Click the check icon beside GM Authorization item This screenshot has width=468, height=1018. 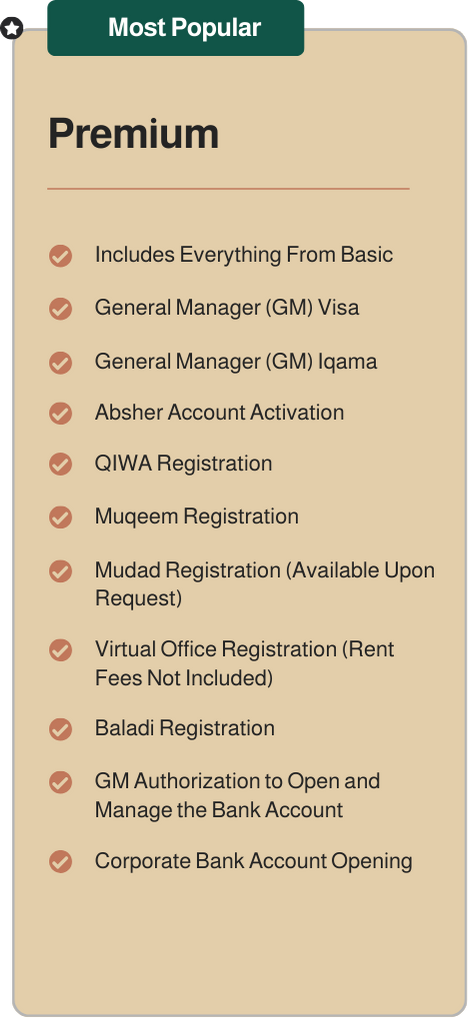60,782
